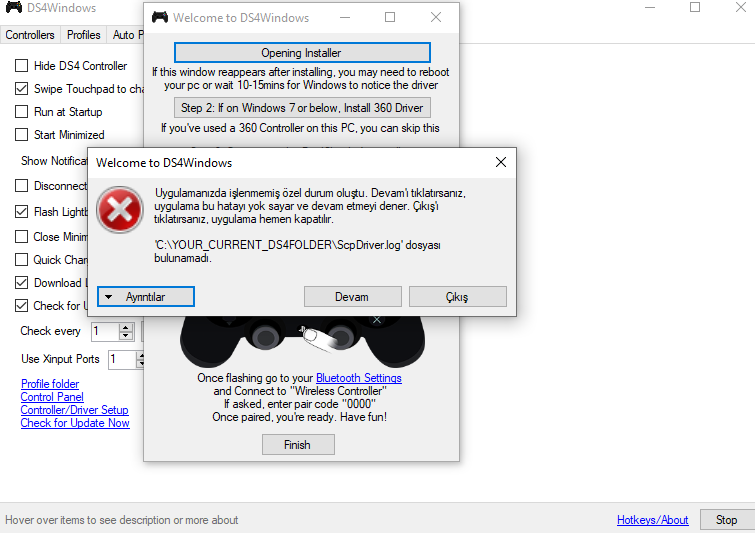Open the Profile folder link
This screenshot has height=533, width=755.
[50, 384]
